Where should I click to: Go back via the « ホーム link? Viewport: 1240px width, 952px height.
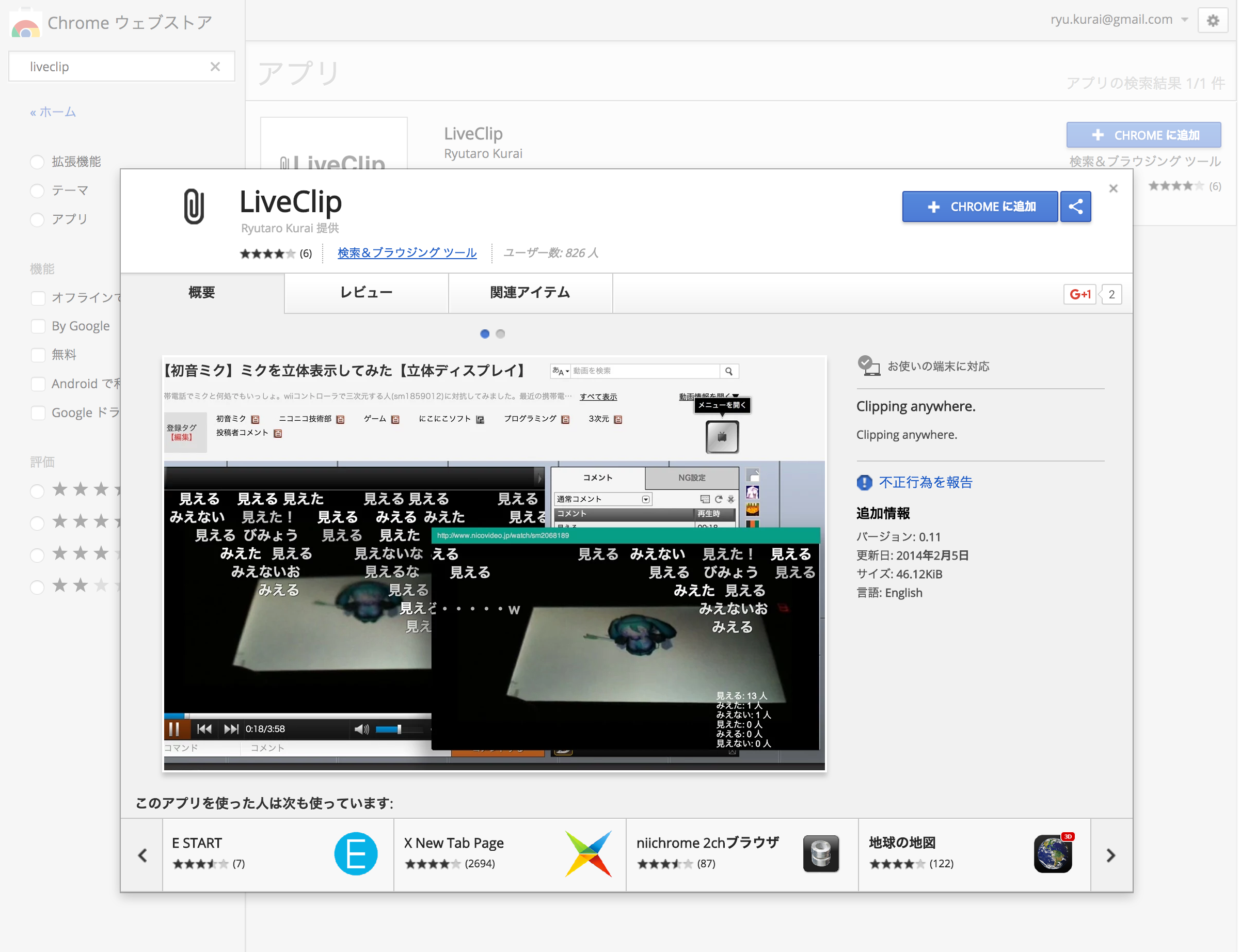click(53, 112)
